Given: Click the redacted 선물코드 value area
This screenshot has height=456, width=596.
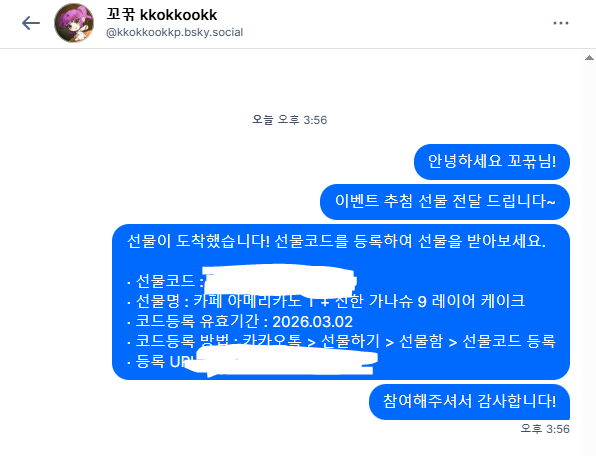Looking at the screenshot, I should pos(279,282).
